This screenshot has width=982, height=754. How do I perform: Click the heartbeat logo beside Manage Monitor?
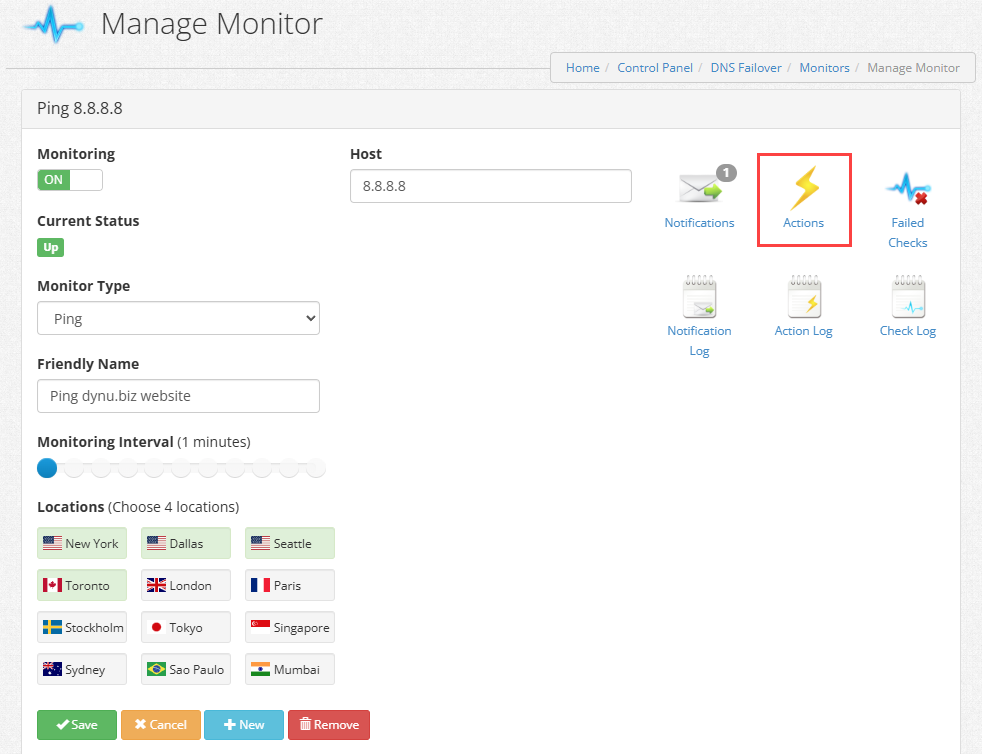pyautogui.click(x=53, y=24)
